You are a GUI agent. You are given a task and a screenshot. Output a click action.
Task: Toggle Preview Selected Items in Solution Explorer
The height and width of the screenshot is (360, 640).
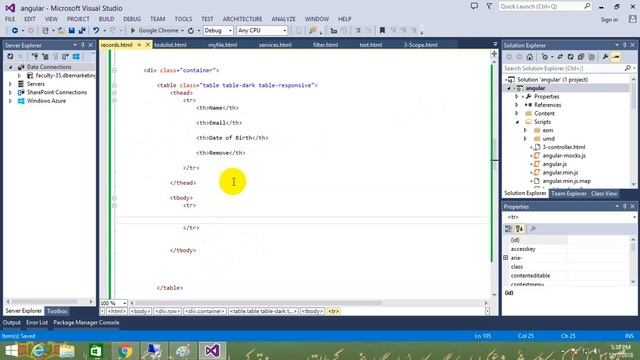coord(616,57)
